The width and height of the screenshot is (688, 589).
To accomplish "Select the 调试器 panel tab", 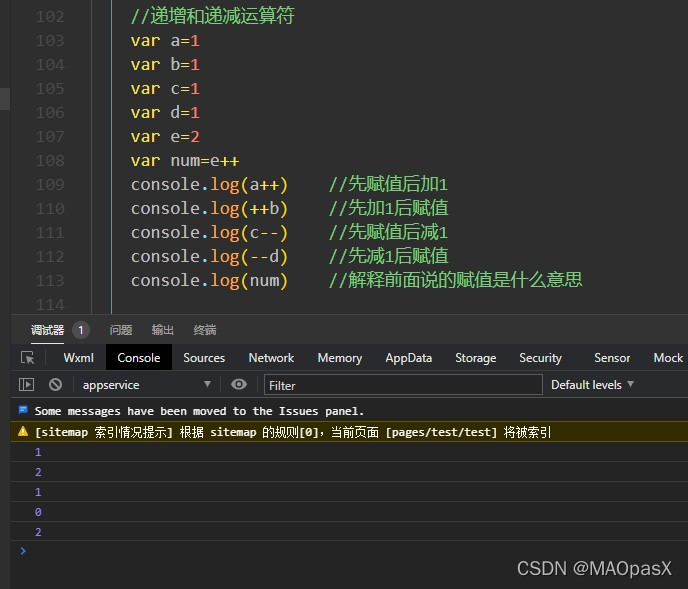I will pyautogui.click(x=47, y=330).
